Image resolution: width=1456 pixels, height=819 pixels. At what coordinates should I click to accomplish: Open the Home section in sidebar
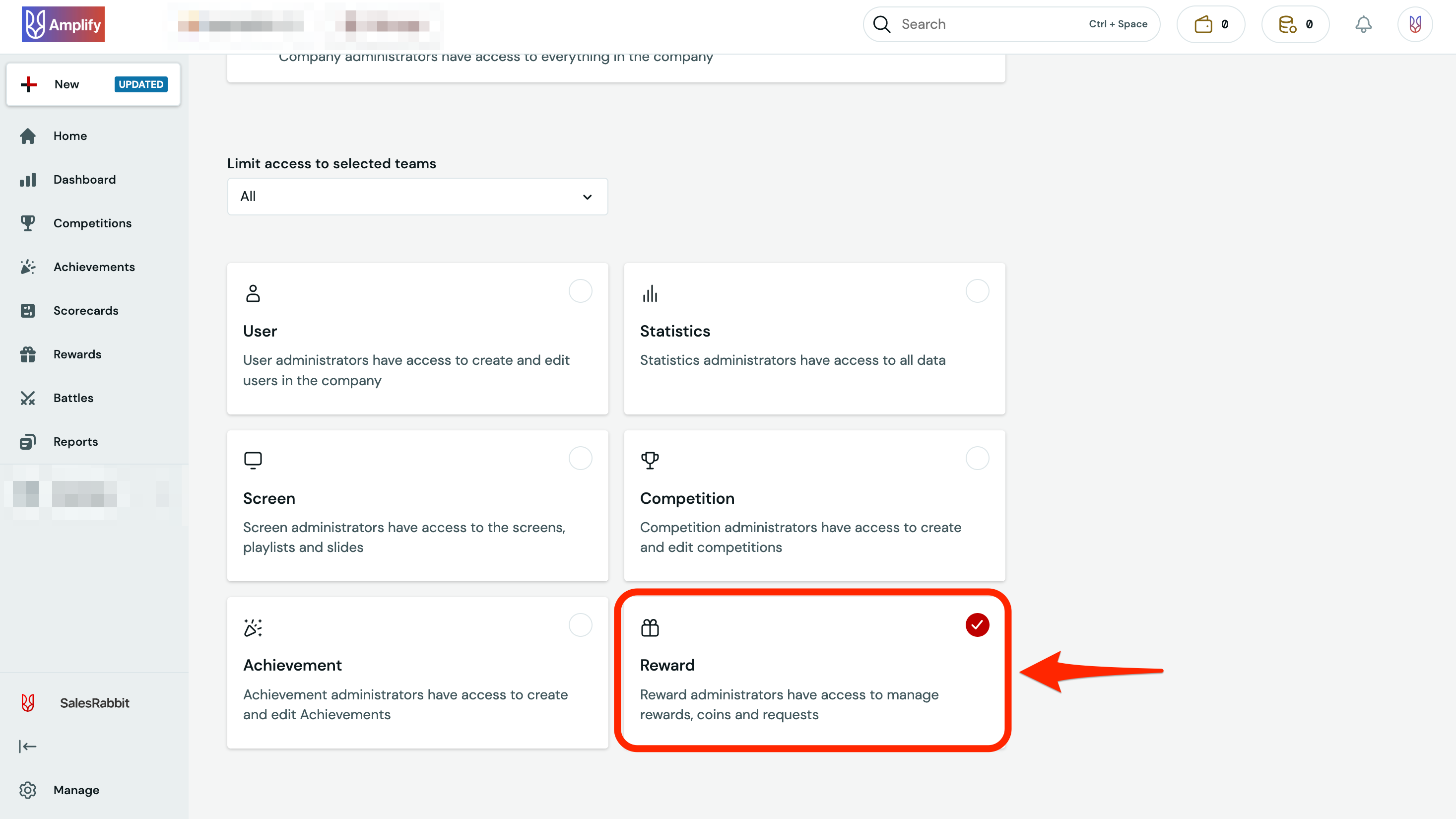click(x=70, y=136)
